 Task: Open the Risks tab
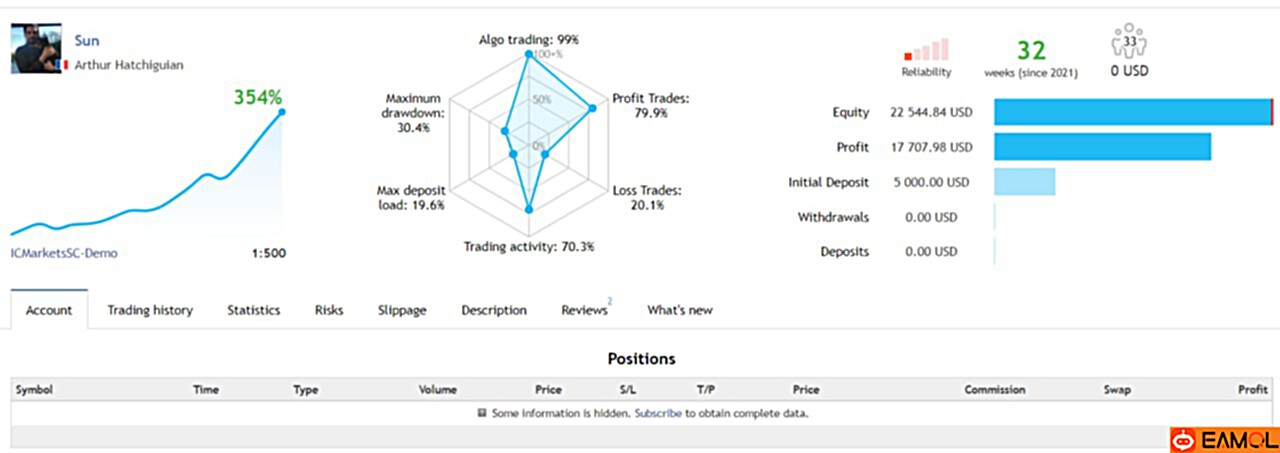tap(329, 310)
